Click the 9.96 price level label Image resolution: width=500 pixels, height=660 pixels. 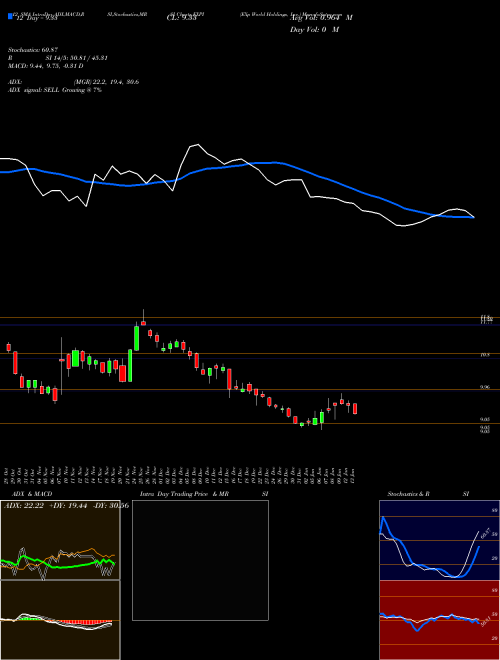485,387
